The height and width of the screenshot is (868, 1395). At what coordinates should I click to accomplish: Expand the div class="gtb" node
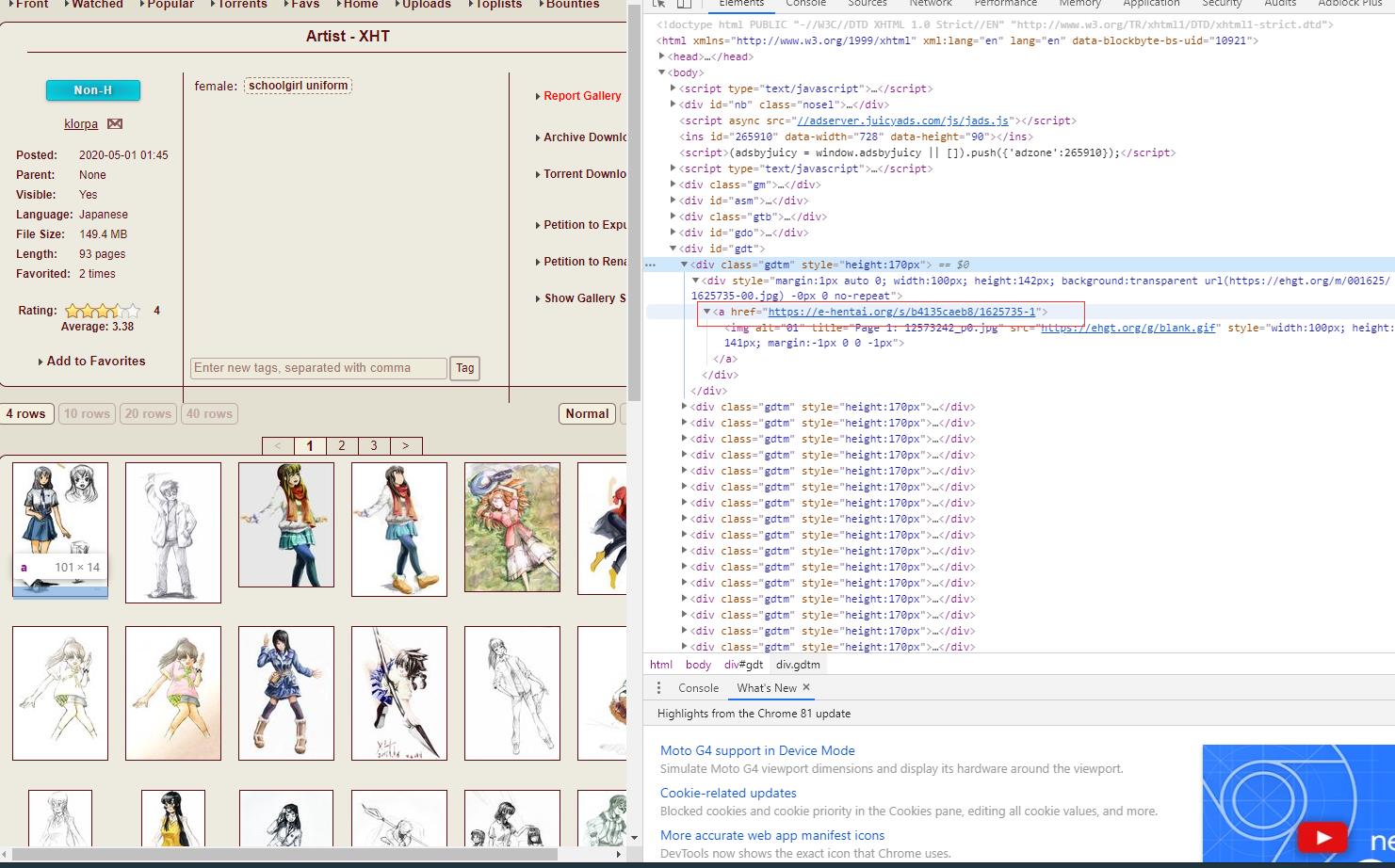click(x=673, y=217)
